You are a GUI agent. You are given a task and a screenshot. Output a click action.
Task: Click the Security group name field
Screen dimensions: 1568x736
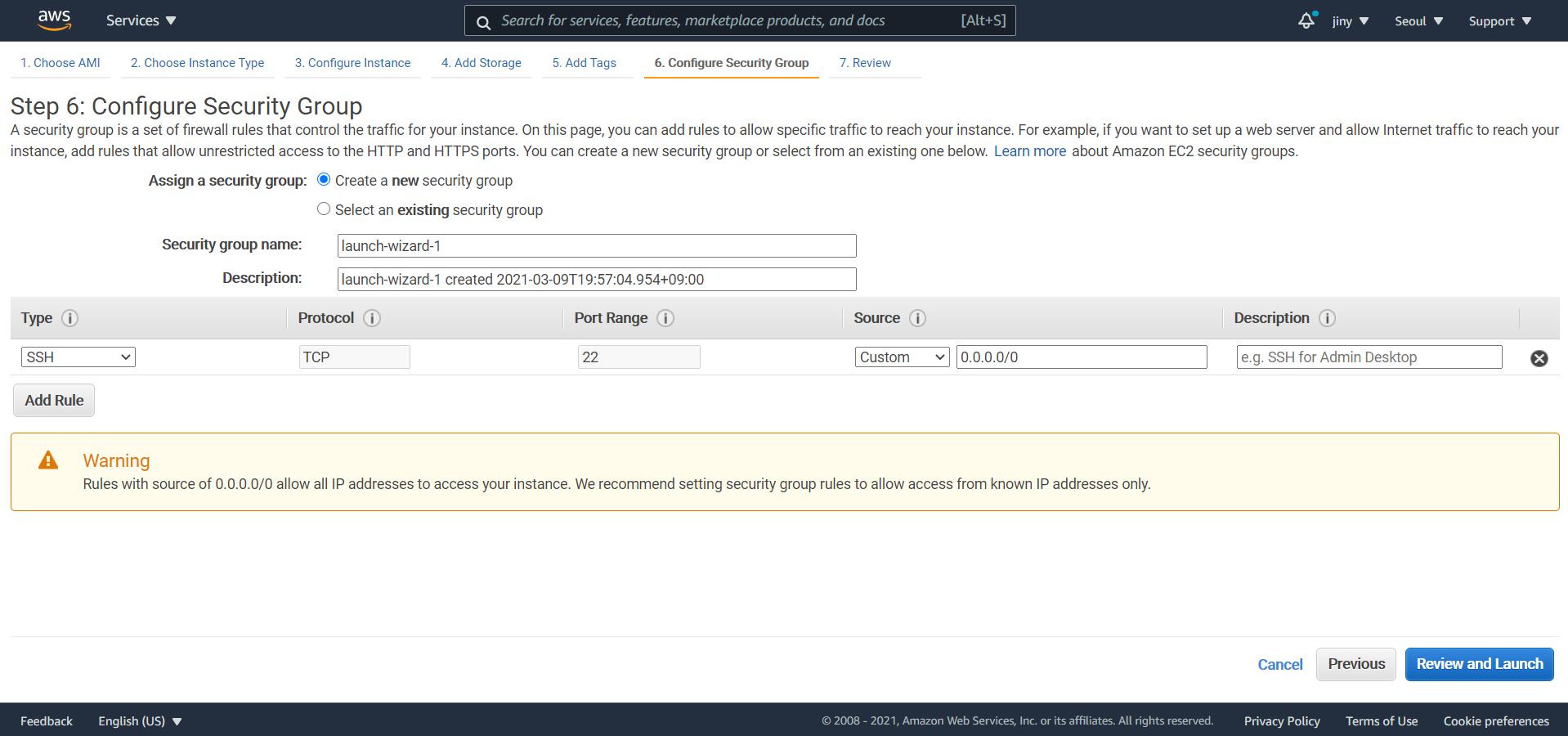[x=596, y=246]
